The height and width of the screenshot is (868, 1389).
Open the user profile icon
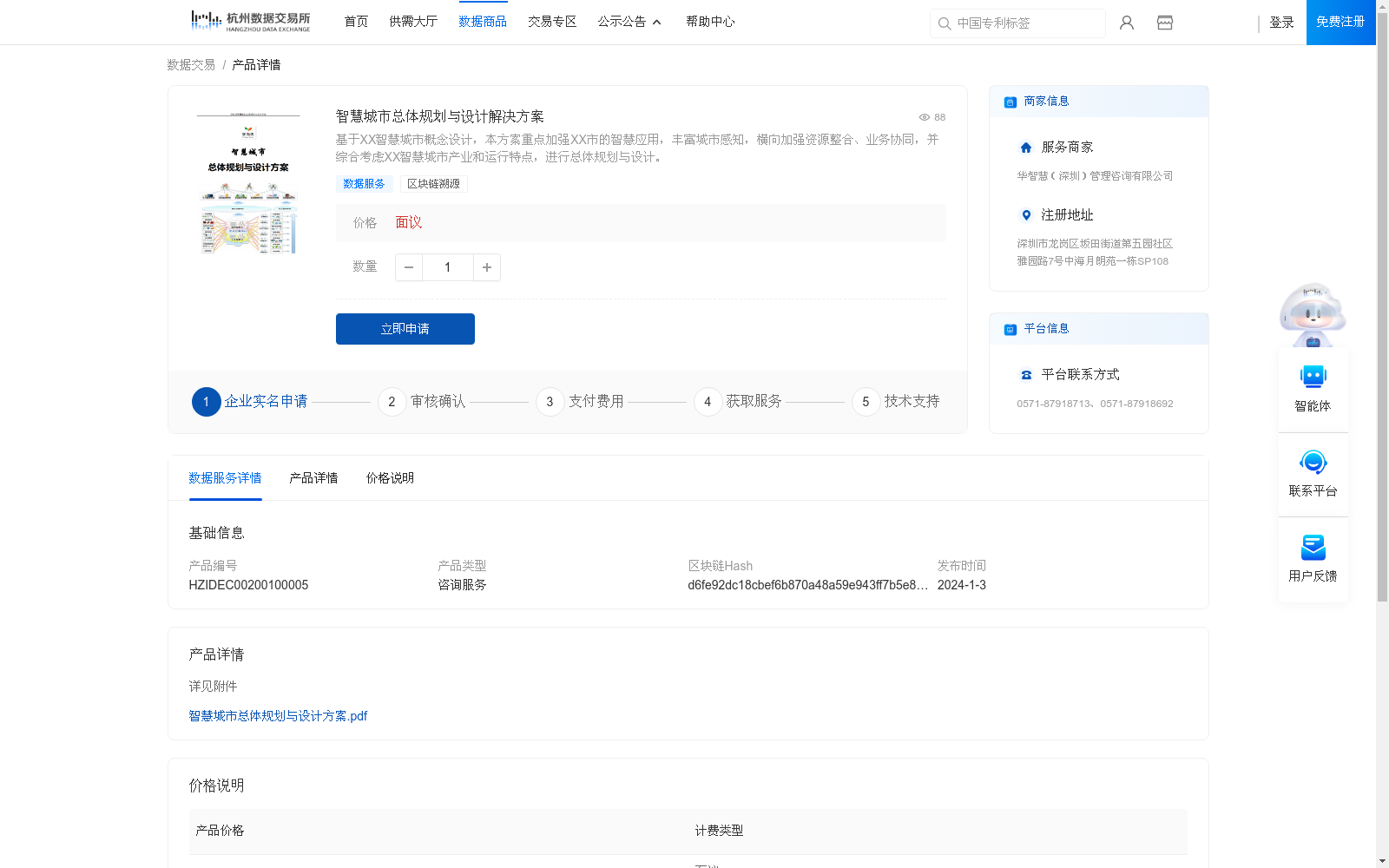click(1127, 23)
